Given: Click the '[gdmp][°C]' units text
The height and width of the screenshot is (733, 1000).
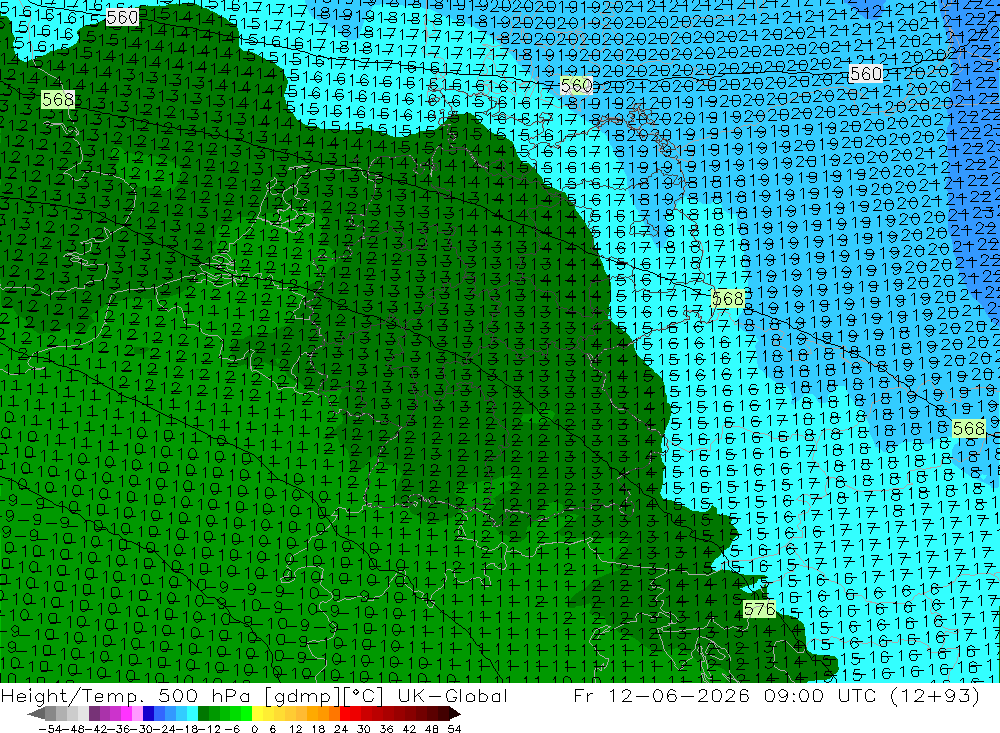Looking at the screenshot, I should pyautogui.click(x=325, y=696).
